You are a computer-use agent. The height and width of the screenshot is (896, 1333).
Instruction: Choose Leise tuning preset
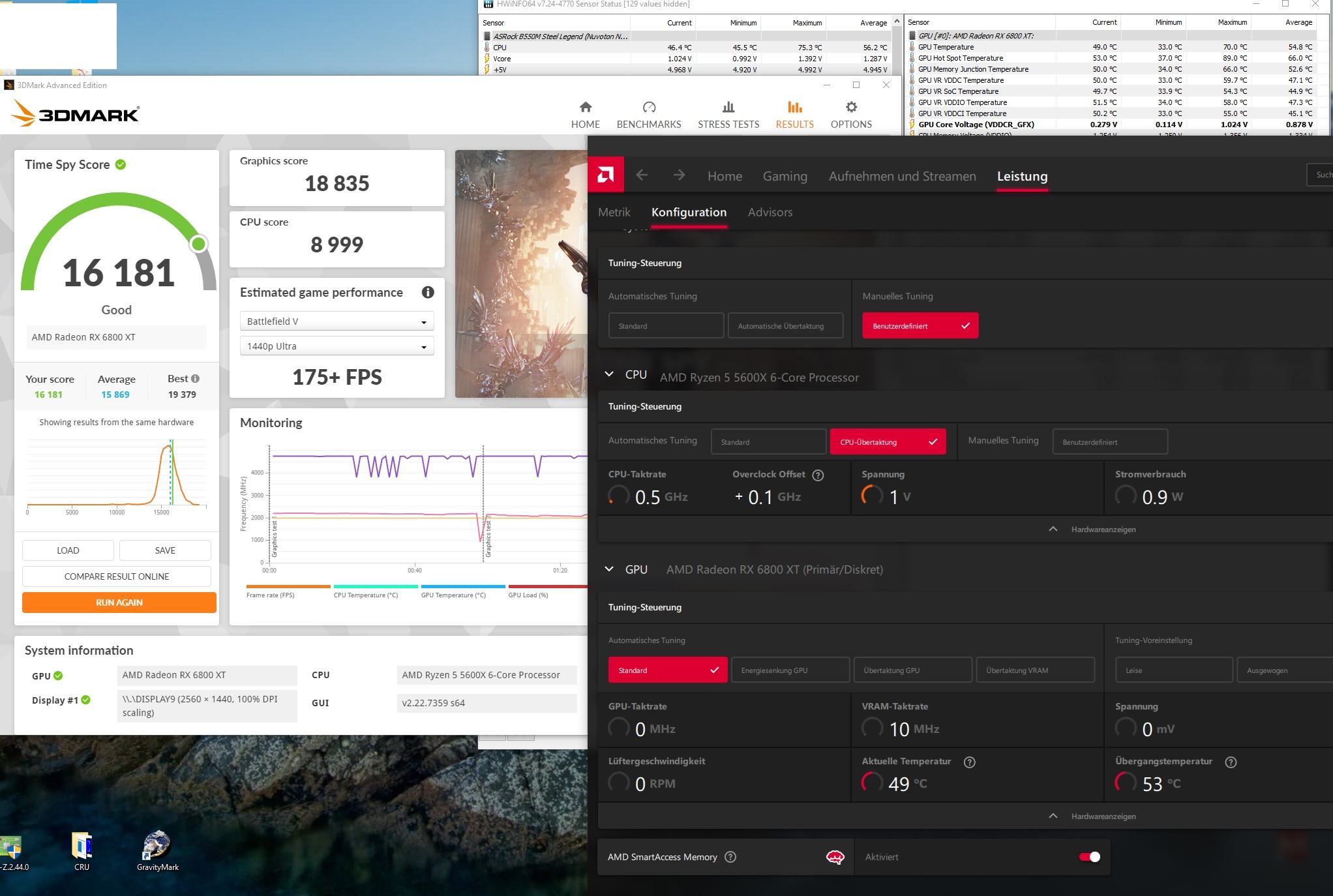coord(1174,670)
